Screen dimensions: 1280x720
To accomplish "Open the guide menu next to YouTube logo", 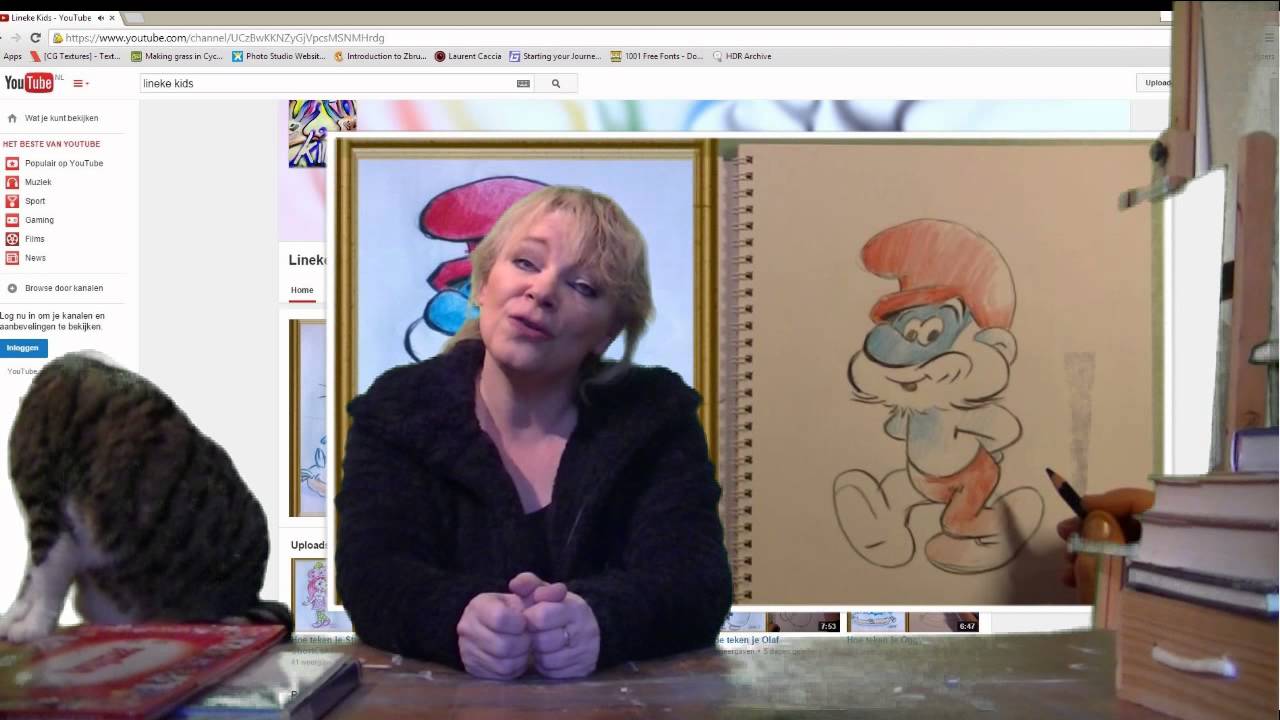I will click(x=81, y=83).
